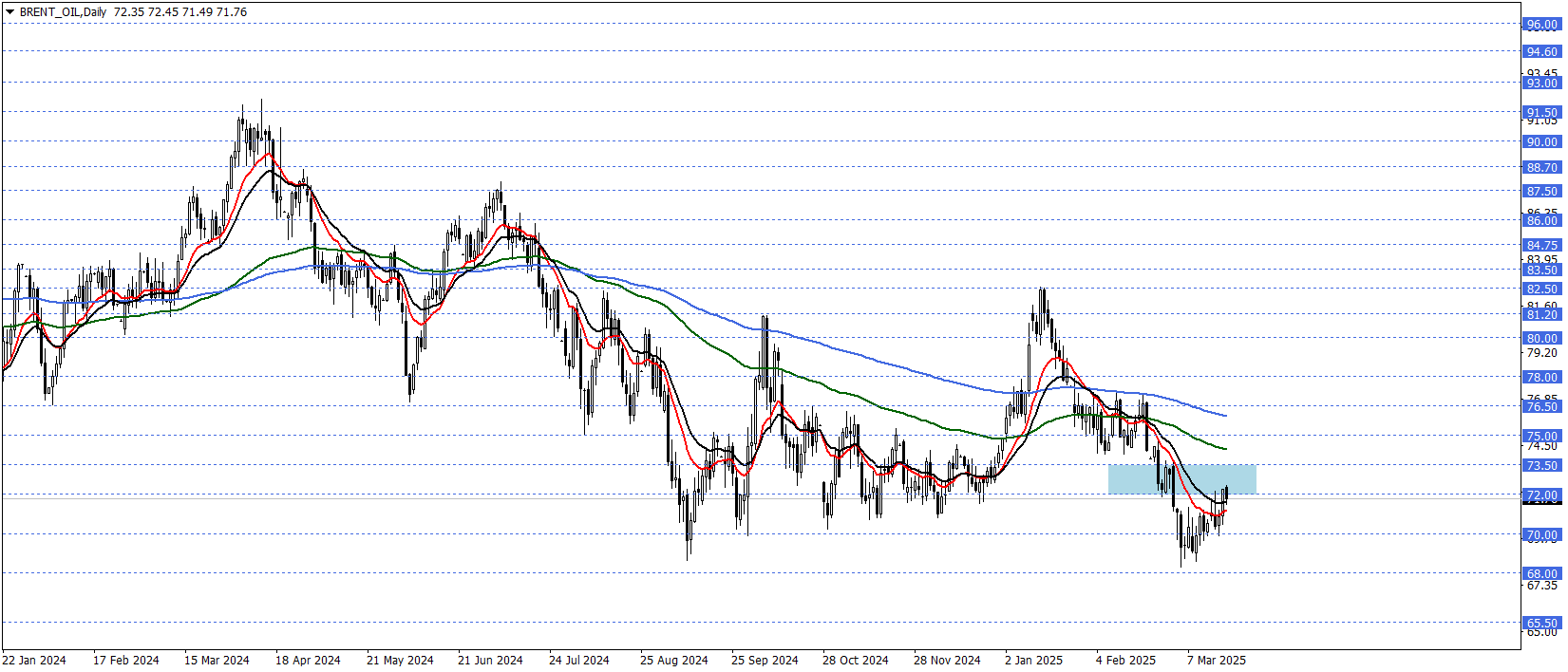The image size is (1568, 672).
Task: Select the 7 Mar 2025 date label
Action: (x=1217, y=661)
